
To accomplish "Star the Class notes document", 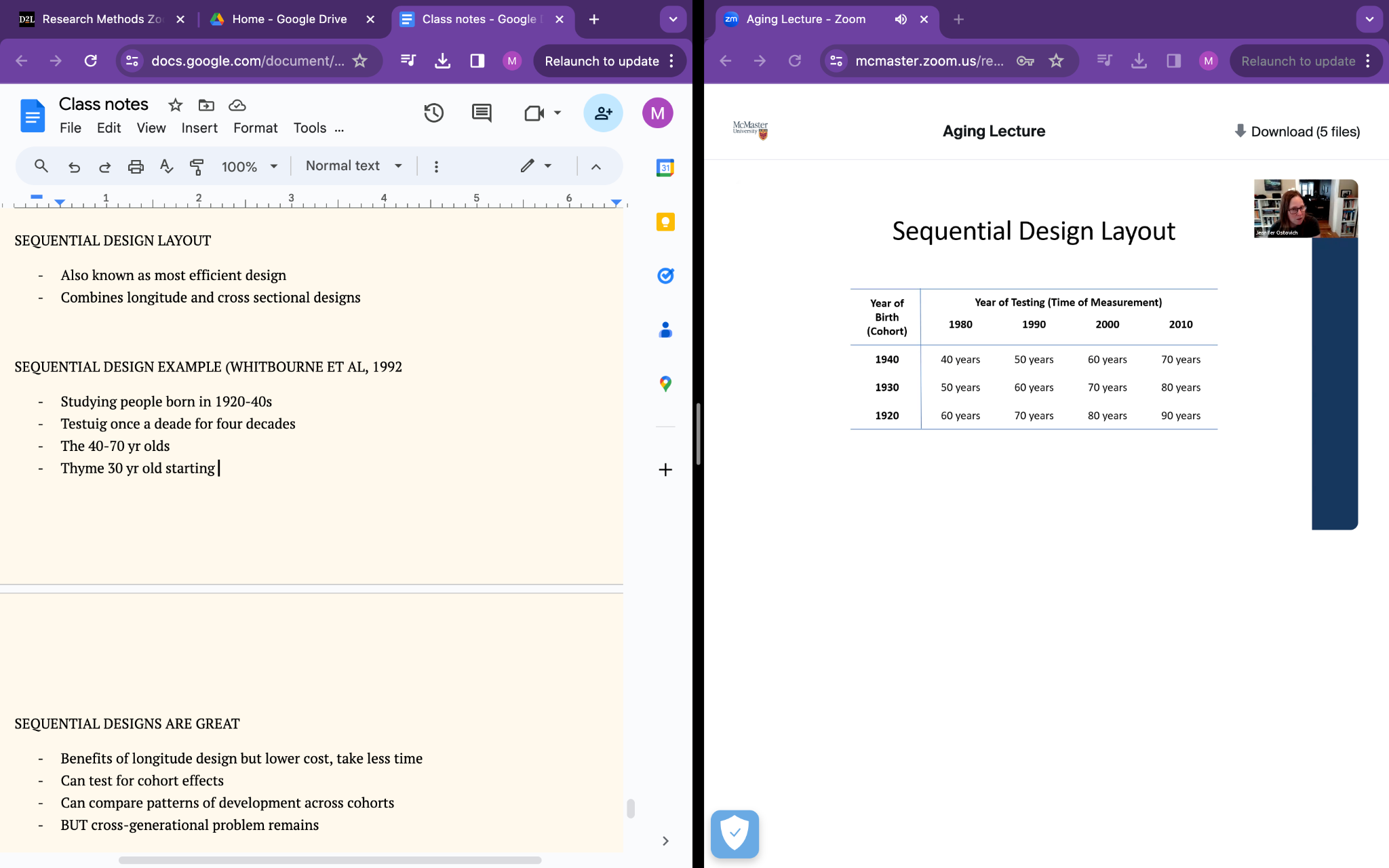I will coord(175,105).
